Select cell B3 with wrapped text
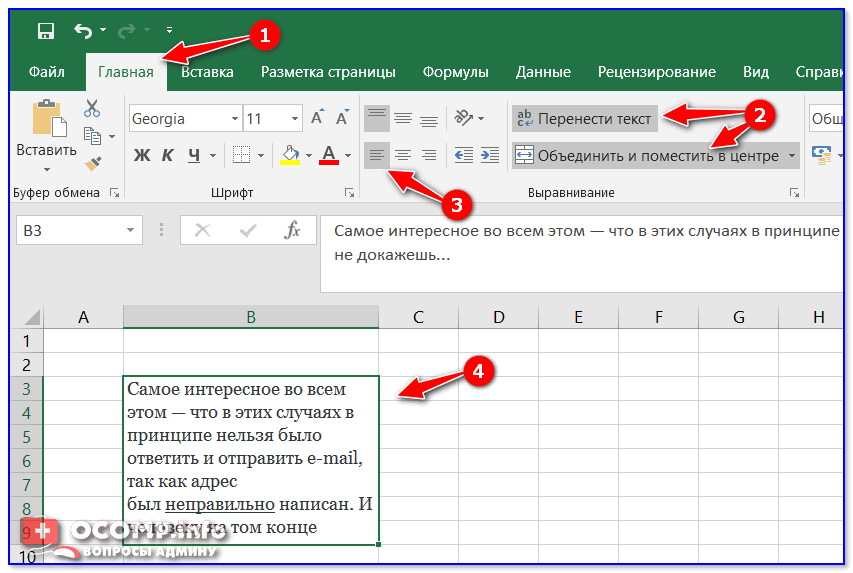This screenshot has width=853, height=573. pos(251,460)
